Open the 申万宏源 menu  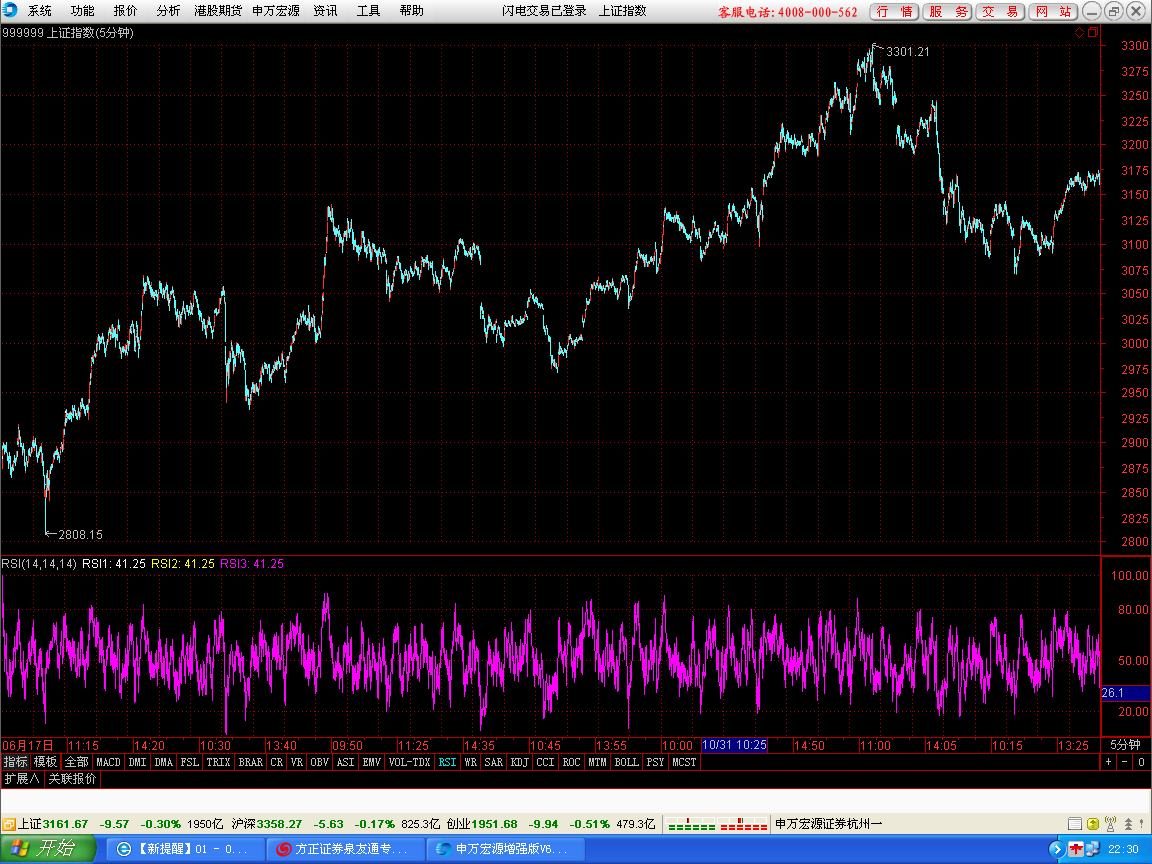[276, 10]
